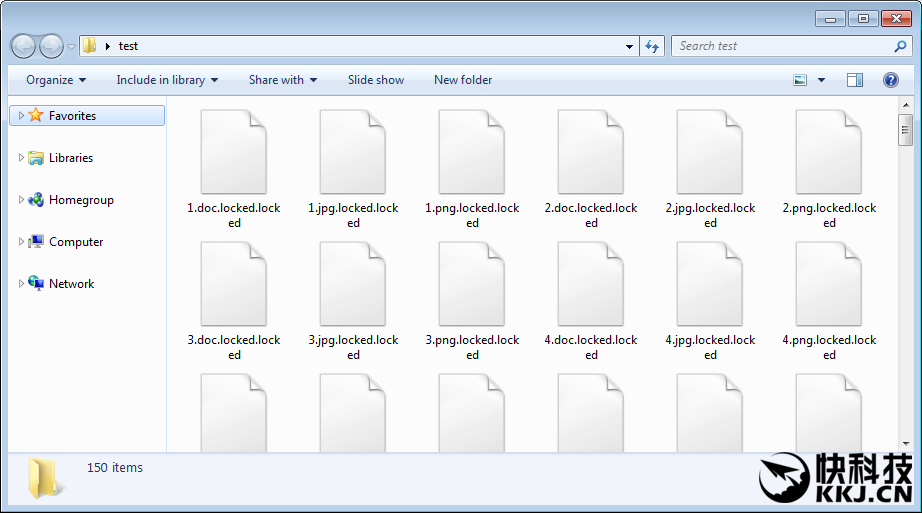Select the 1.doc.locked.locked file icon

pos(233,153)
